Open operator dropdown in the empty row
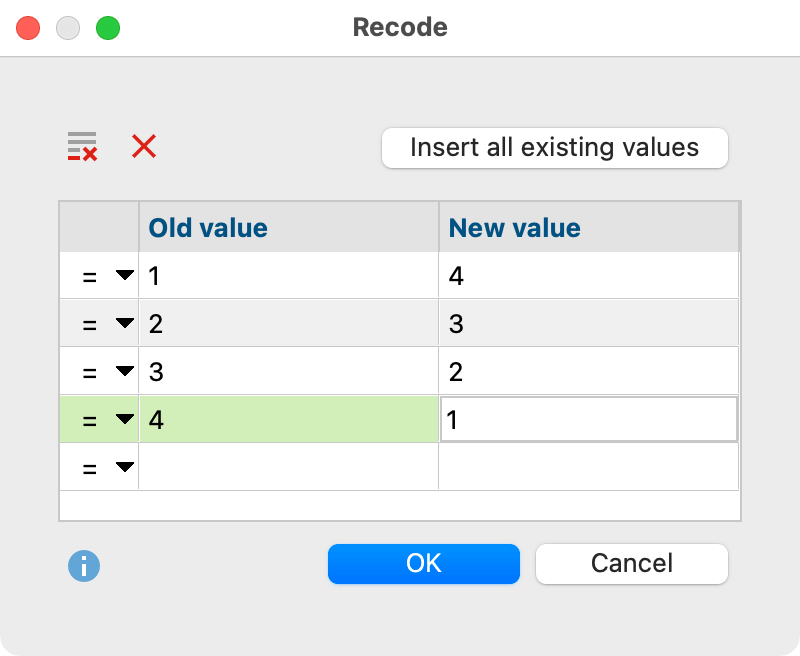800x656 pixels. (124, 467)
